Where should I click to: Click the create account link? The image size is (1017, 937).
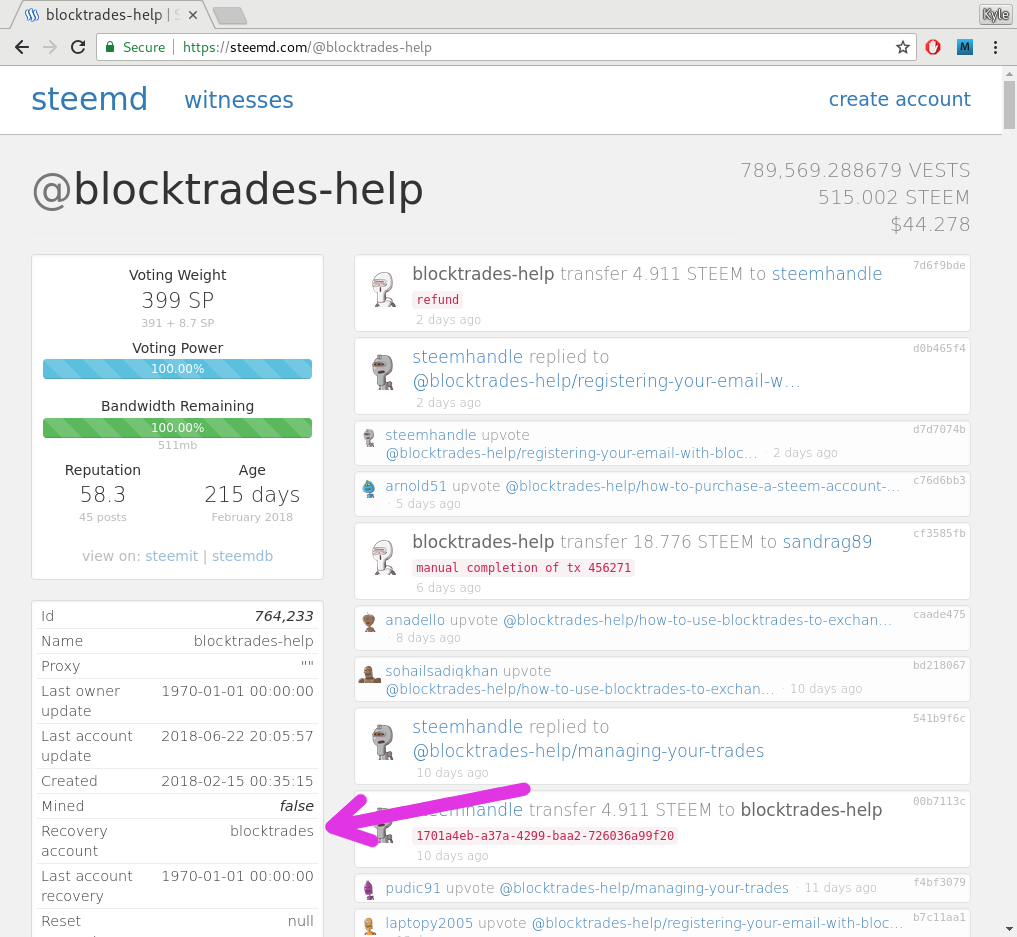click(x=900, y=99)
